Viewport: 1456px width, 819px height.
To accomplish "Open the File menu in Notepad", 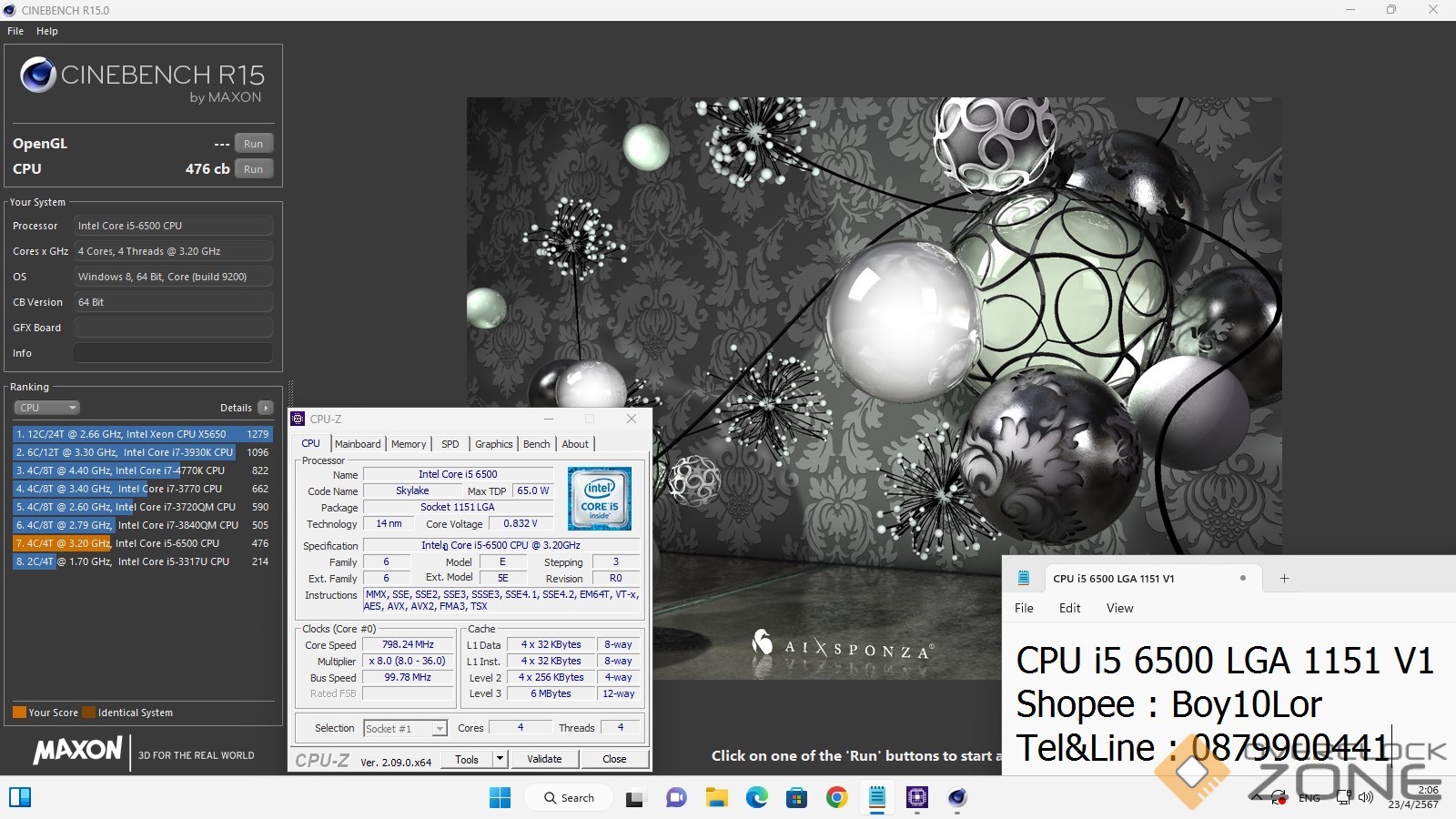I will 1024,608.
